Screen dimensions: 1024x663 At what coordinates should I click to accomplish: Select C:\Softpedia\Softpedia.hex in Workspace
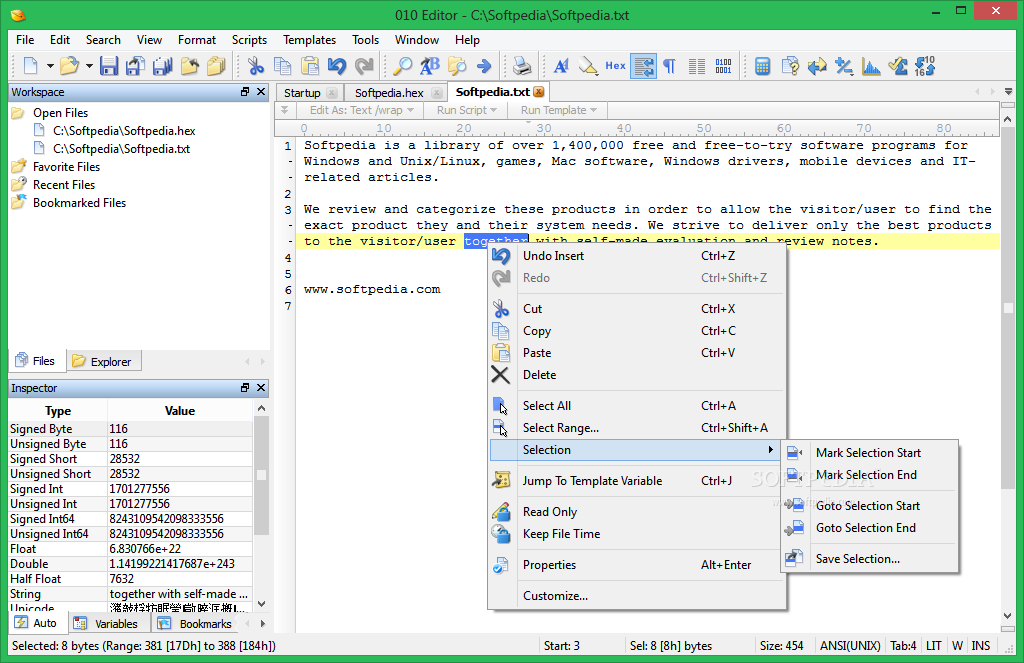tap(124, 131)
